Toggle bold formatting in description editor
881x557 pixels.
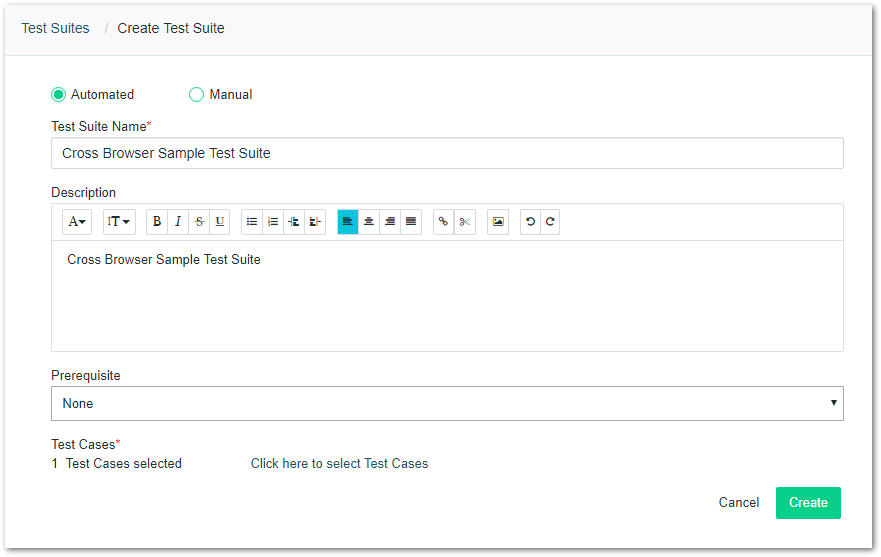157,222
